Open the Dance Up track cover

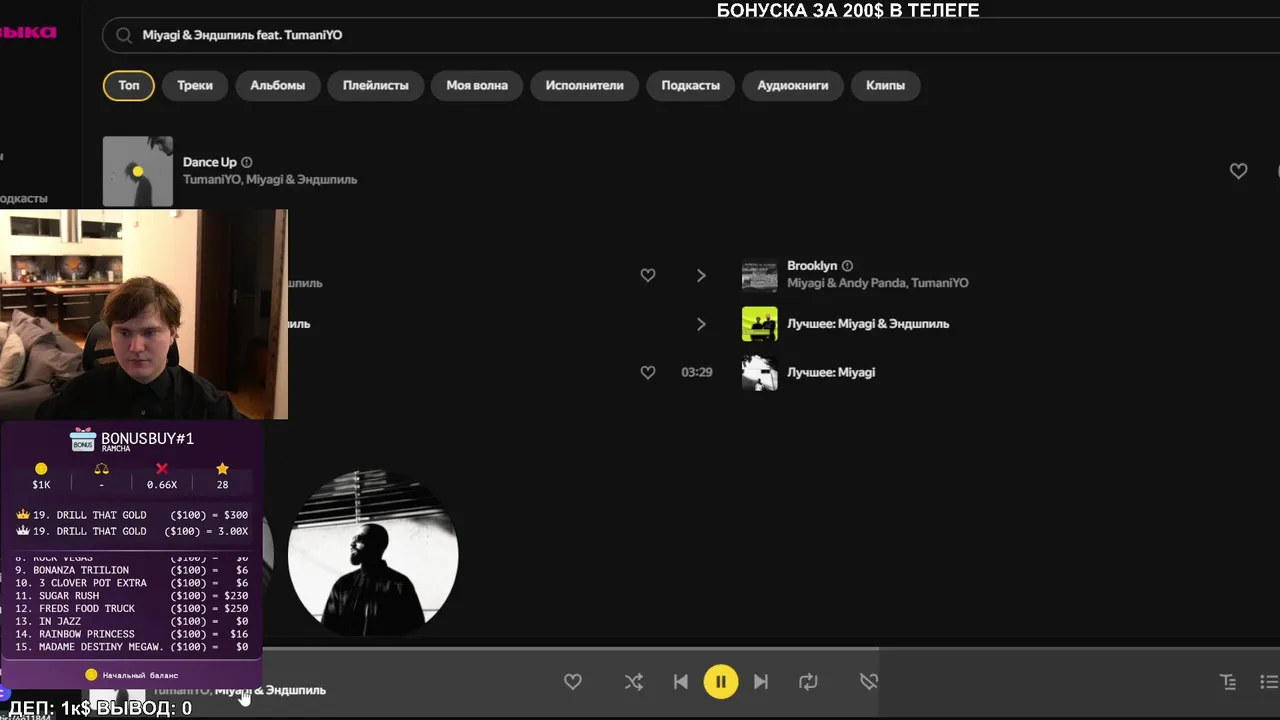(138, 171)
